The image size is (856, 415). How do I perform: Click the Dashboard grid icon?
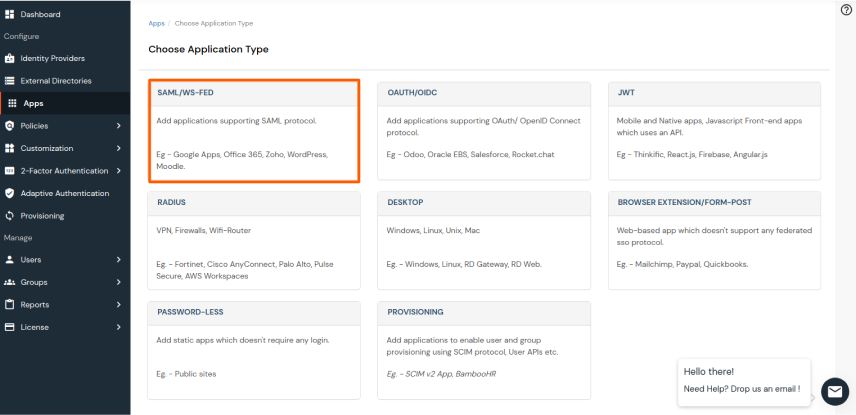click(9, 14)
